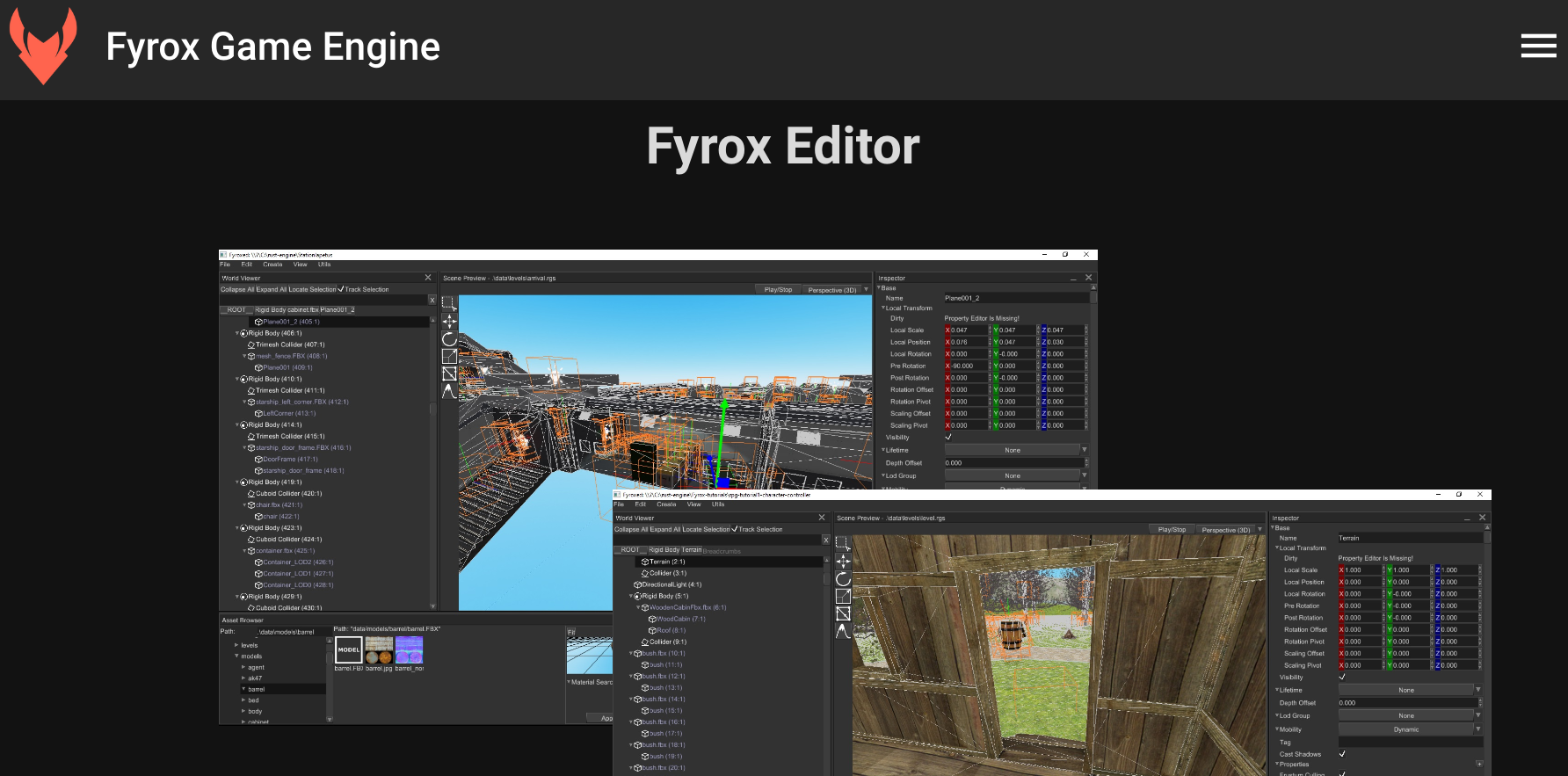Open Utils menu in back editor window
The image size is (1568, 776).
click(x=324, y=265)
